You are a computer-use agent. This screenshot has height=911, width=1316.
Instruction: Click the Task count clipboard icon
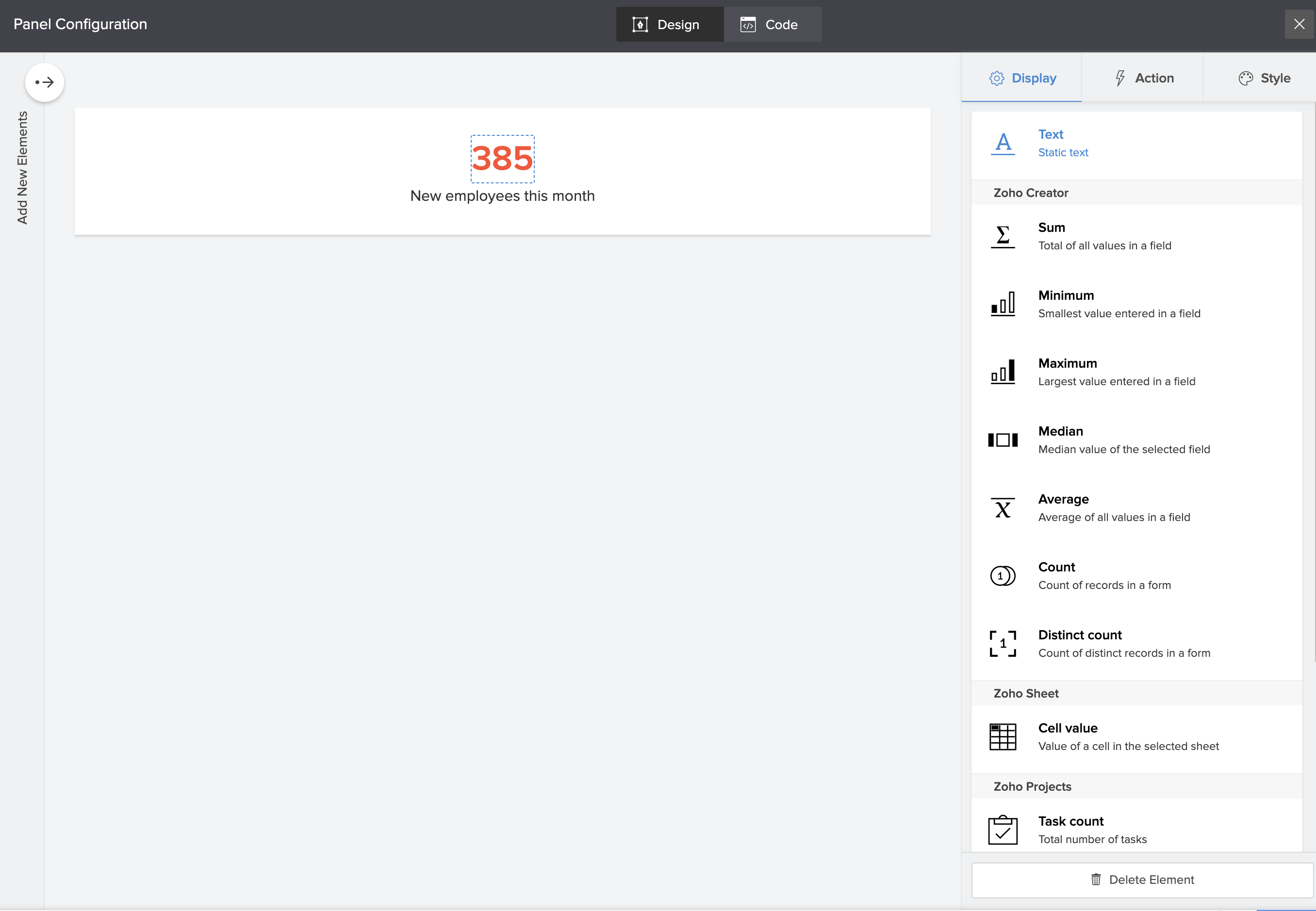point(1003,830)
